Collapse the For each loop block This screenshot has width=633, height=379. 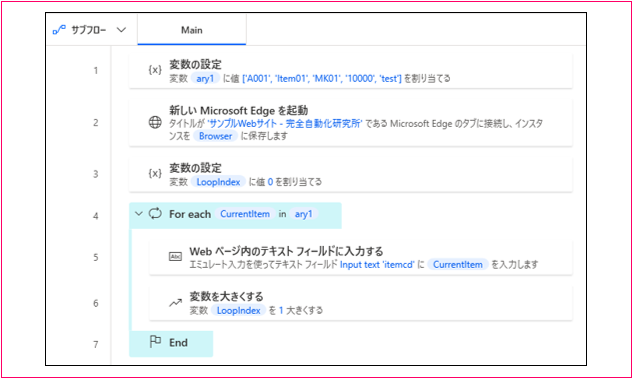(138, 214)
